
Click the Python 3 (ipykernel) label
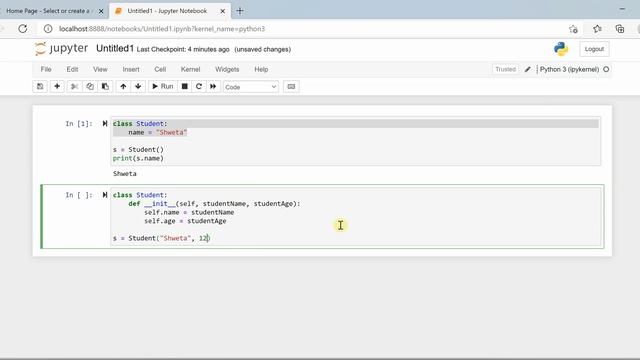(x=569, y=69)
